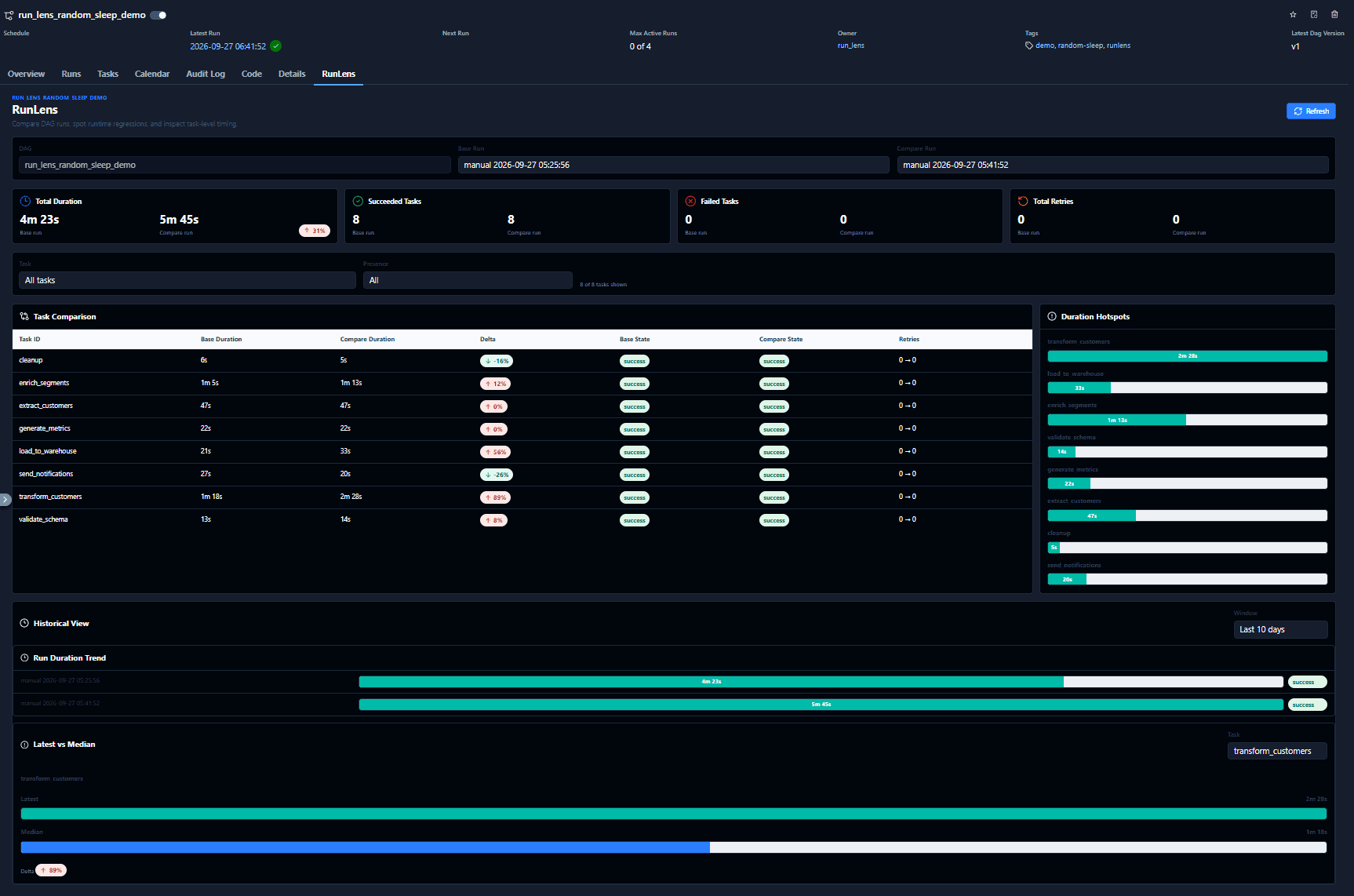Click the load_to_warehouse task row

pos(522,451)
